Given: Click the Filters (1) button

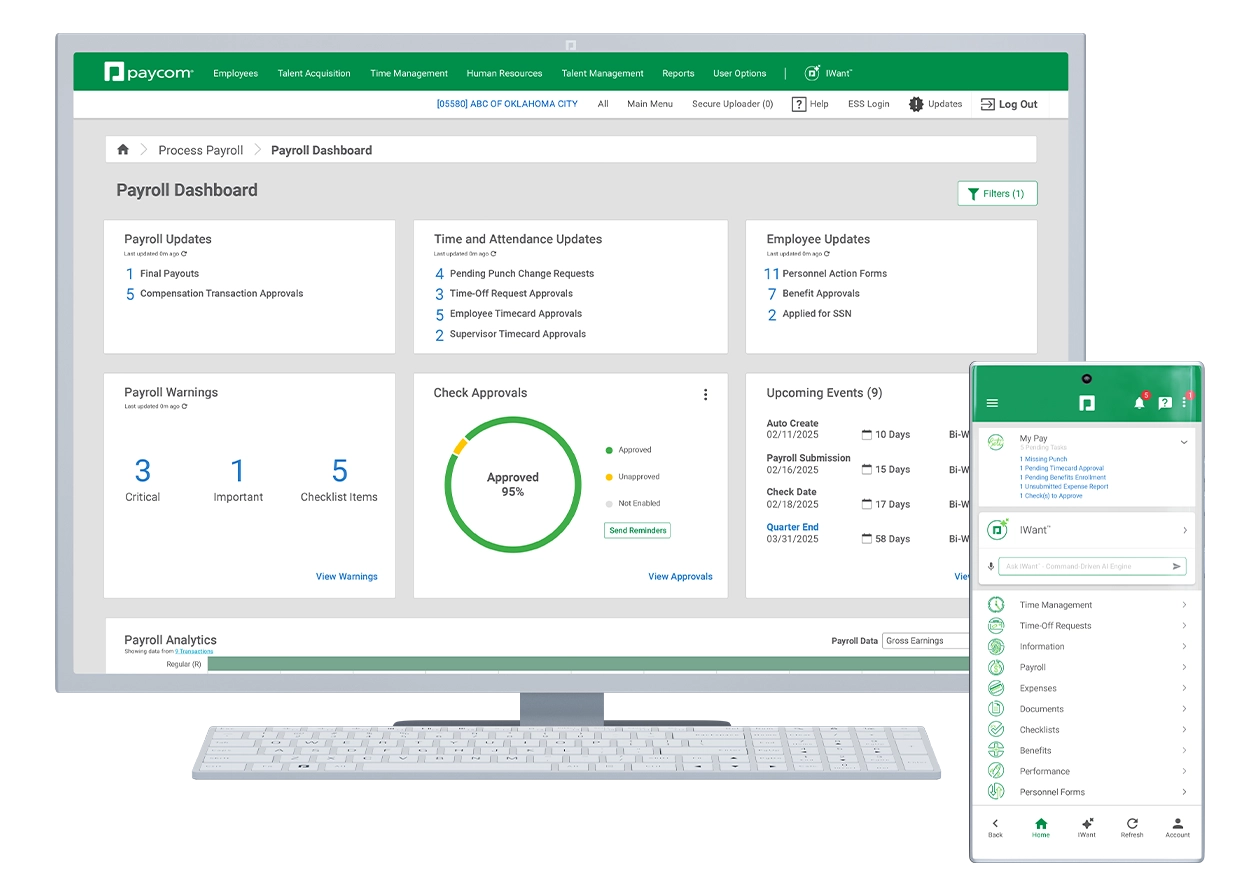Looking at the screenshot, I should coord(997,194).
